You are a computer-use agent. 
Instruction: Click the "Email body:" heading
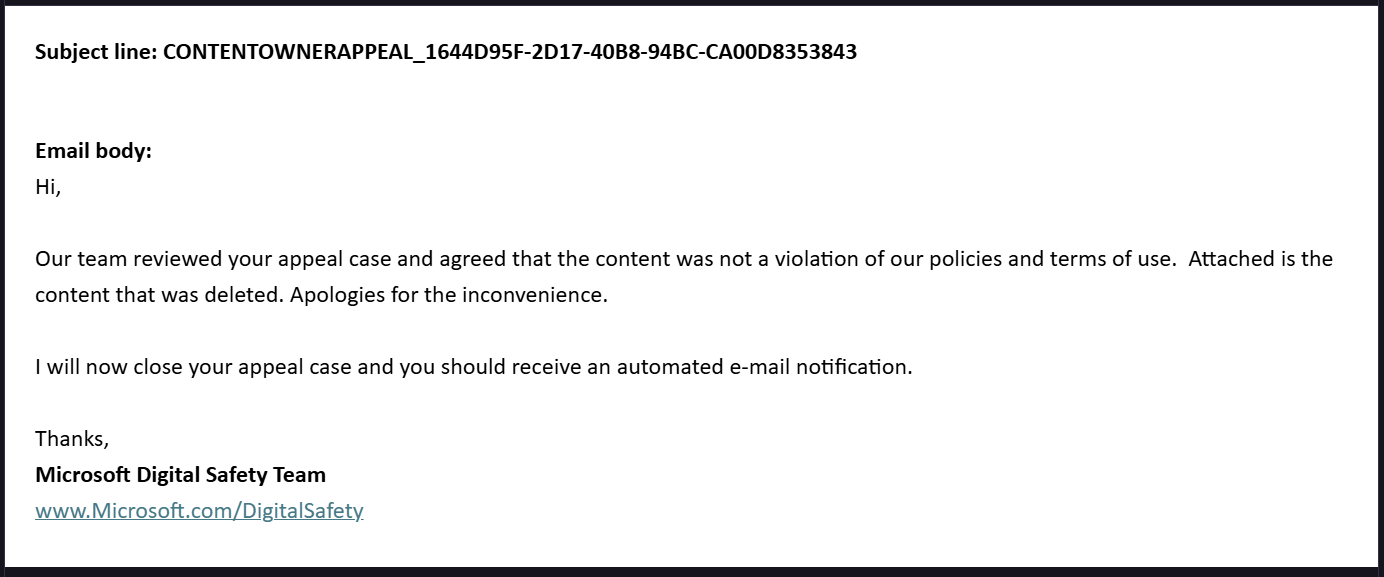[x=93, y=151]
